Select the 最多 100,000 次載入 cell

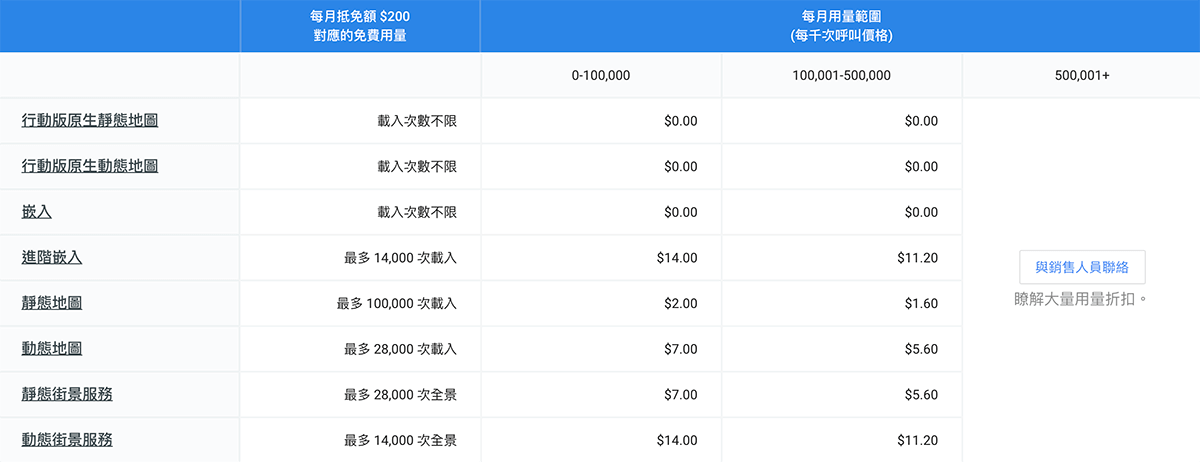(360, 303)
